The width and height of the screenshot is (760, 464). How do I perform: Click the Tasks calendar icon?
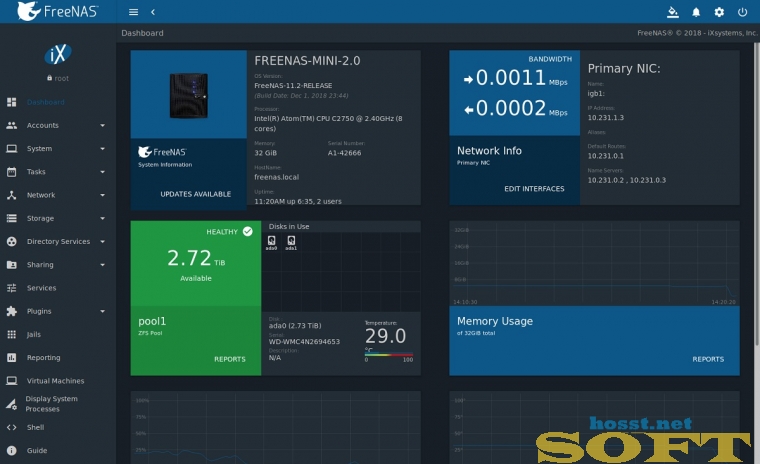12,172
